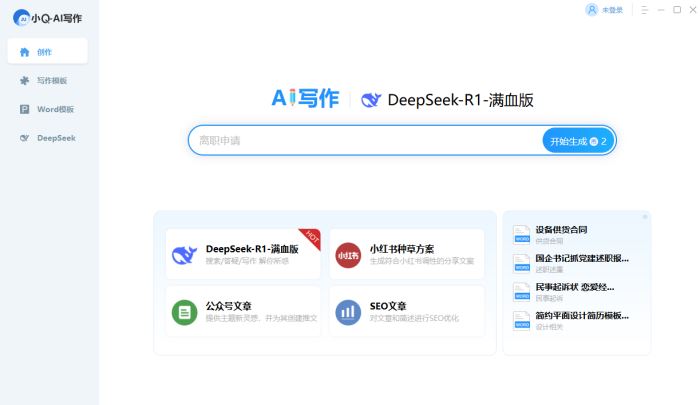The image size is (700, 405).
Task: Click the AI写作 title logo
Action: pos(305,98)
